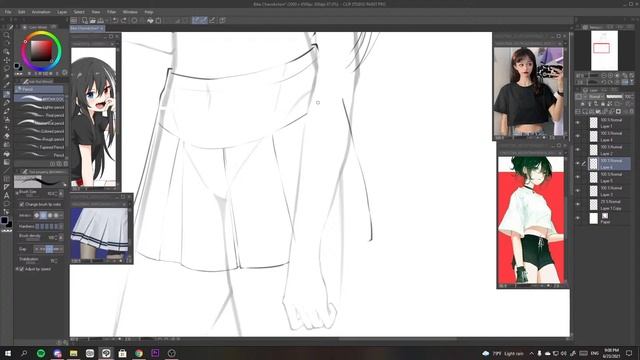Click the Redo arrow in command bar

point(123,20)
